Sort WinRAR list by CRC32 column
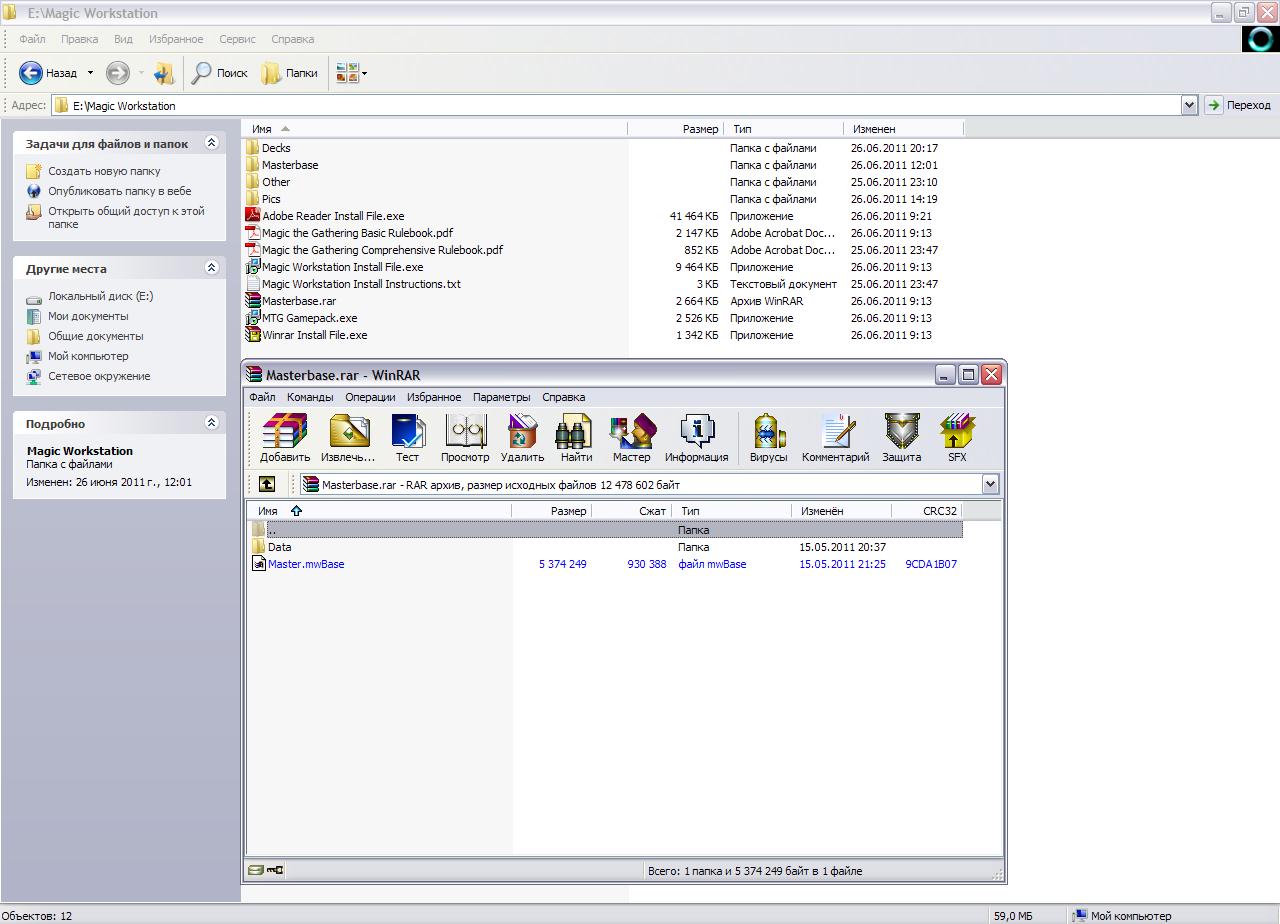The width and height of the screenshot is (1280, 924). tap(926, 511)
